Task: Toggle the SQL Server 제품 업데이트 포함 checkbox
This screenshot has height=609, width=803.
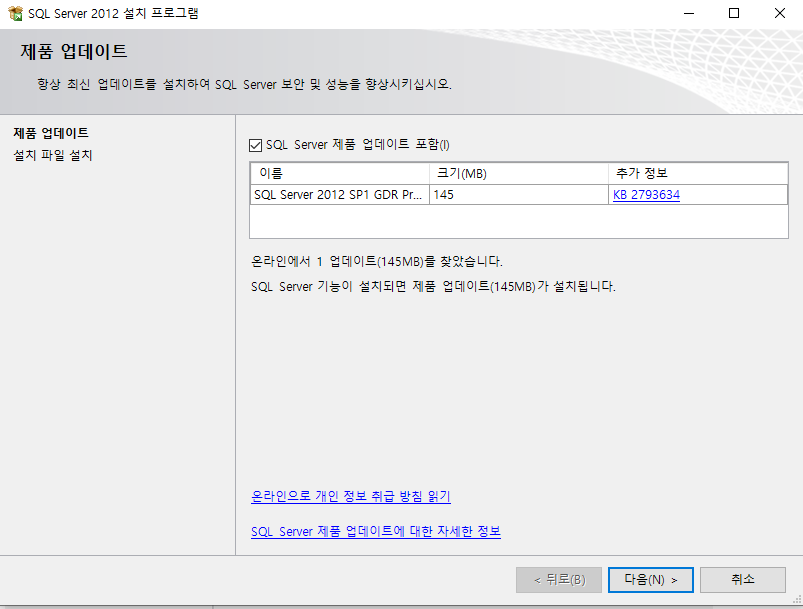Action: coord(256,145)
